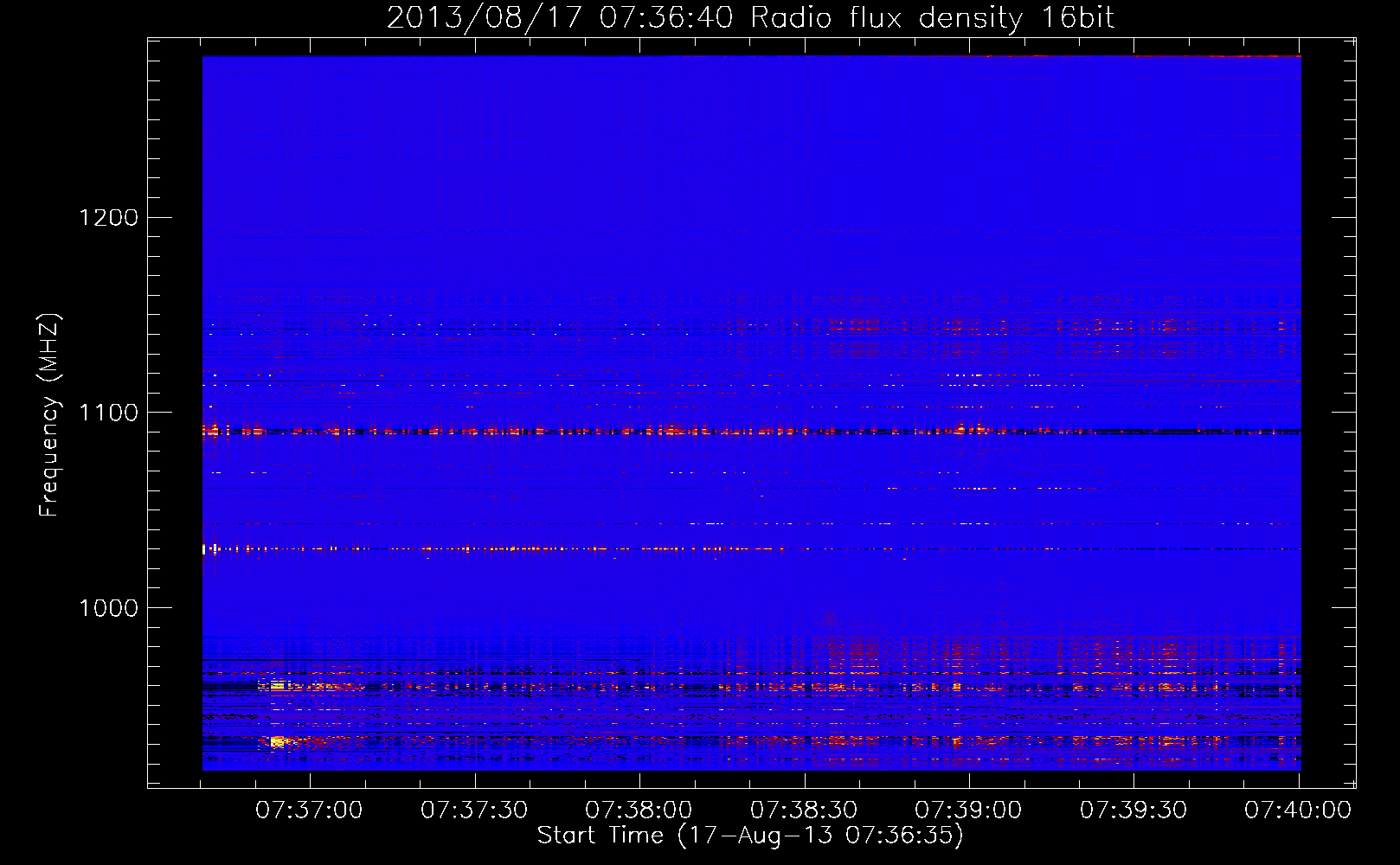The width and height of the screenshot is (1400, 865).
Task: Click the 07:38:00 time tick label
Action: (x=639, y=811)
